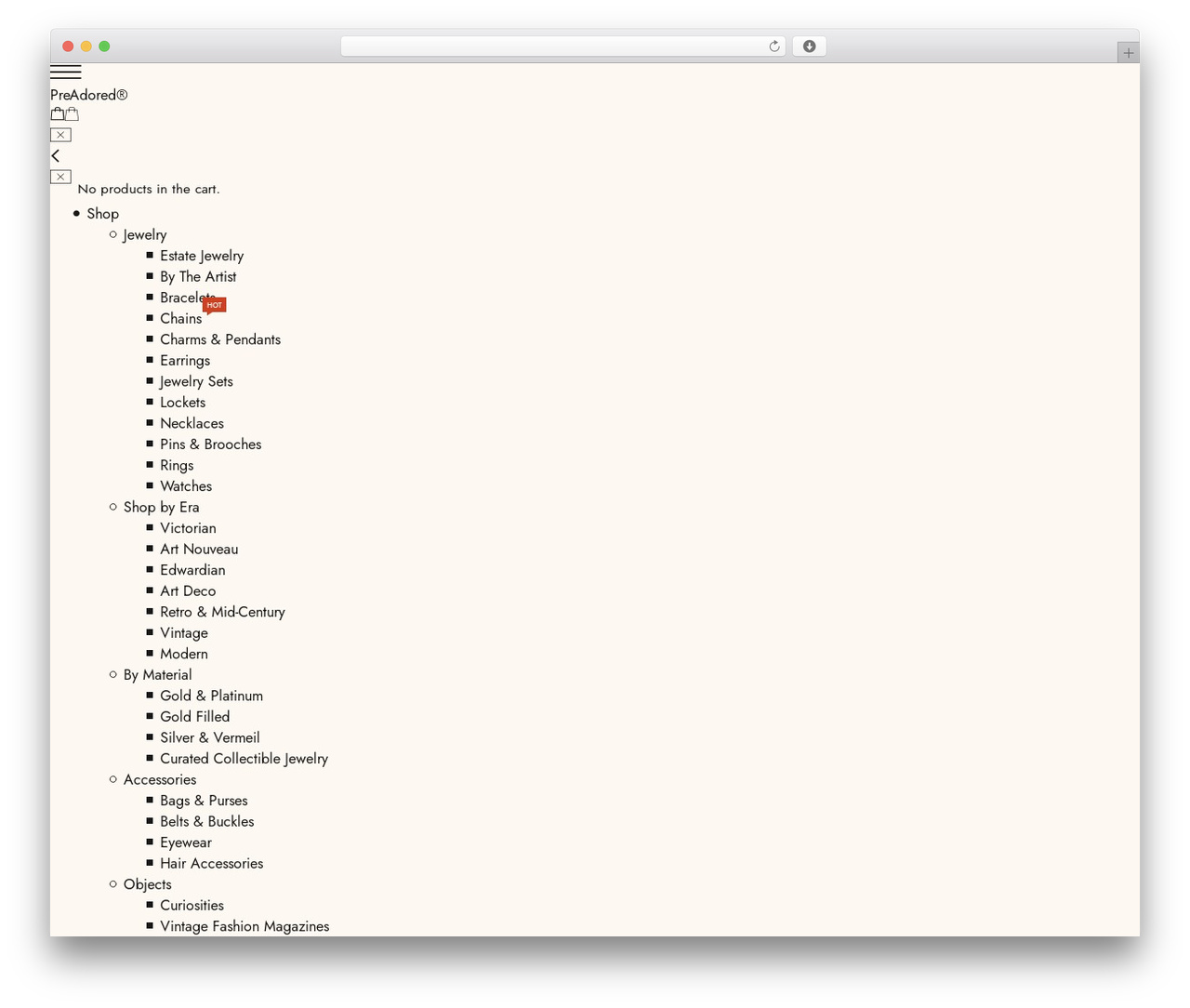Image resolution: width=1190 pixels, height=1008 pixels.
Task: Open the Jewelry Sets link
Action: pos(196,381)
